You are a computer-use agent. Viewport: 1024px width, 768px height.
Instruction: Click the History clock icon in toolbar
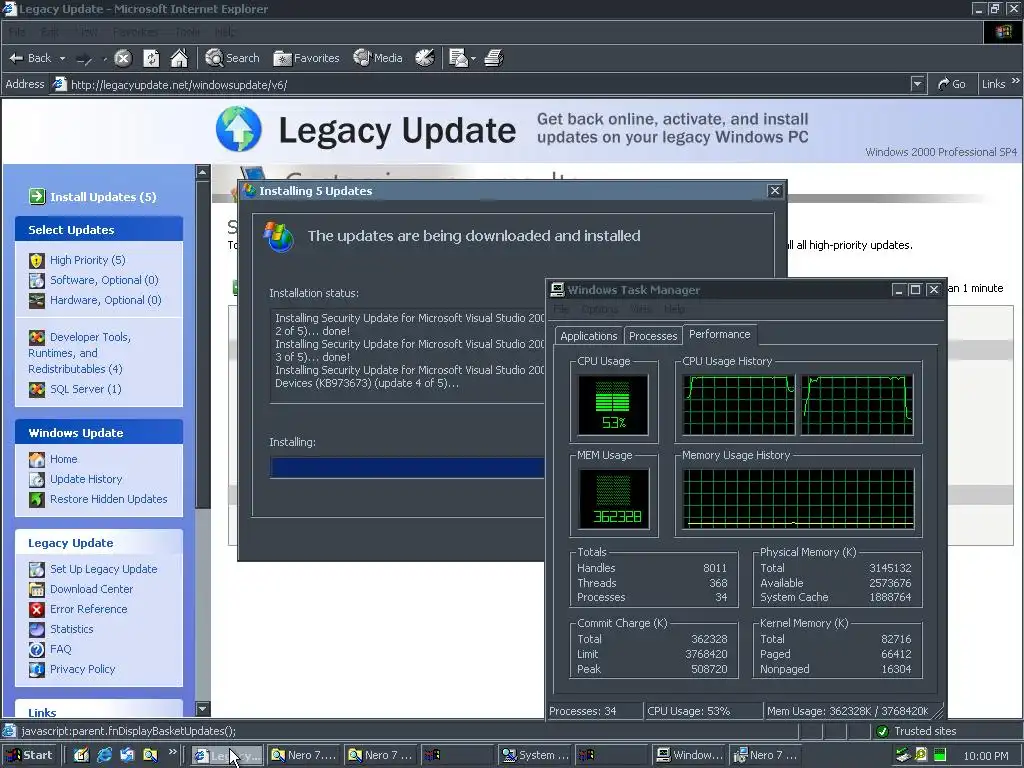(424, 58)
